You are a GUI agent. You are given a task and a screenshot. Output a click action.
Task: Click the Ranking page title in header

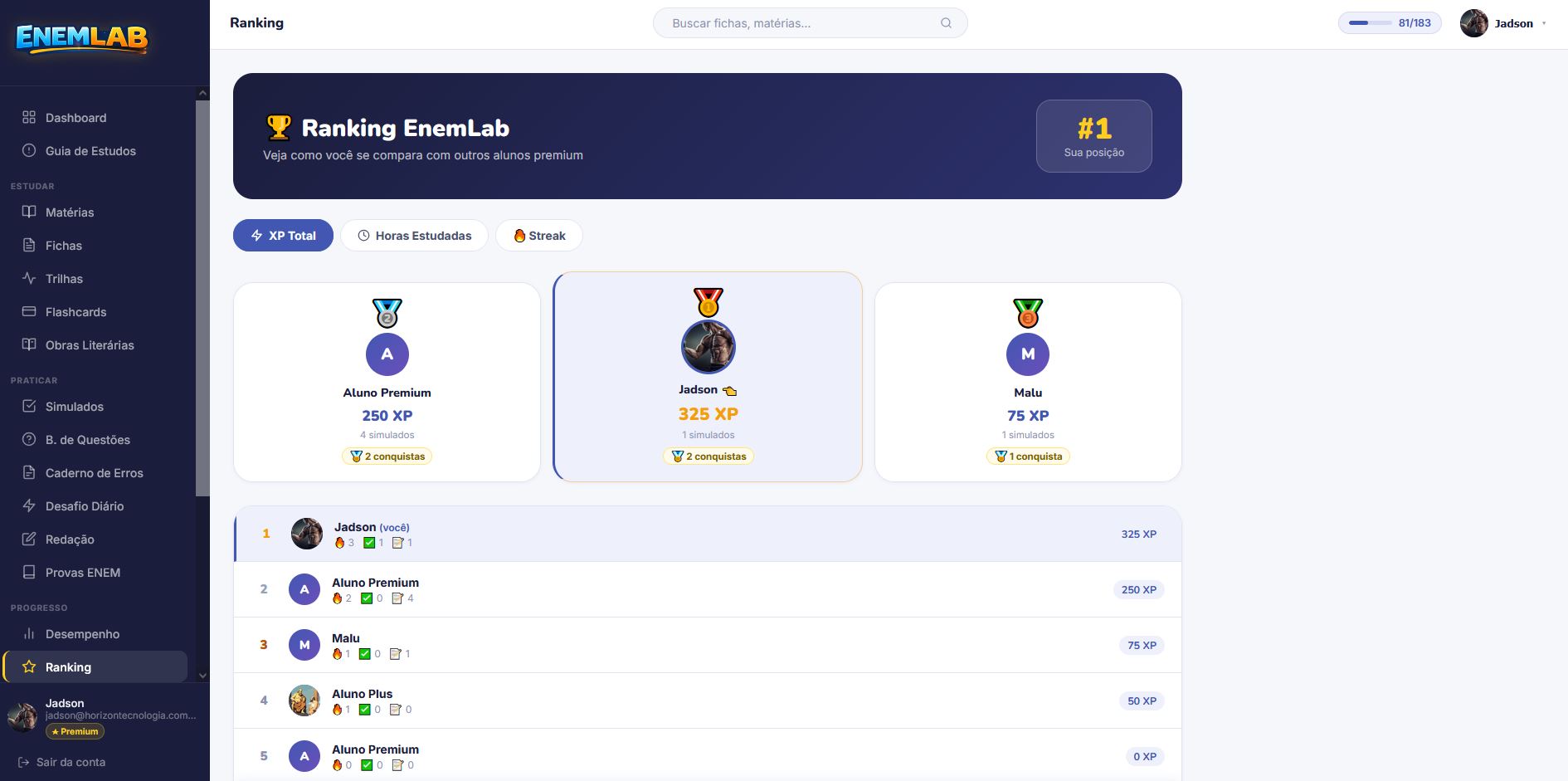click(x=256, y=23)
